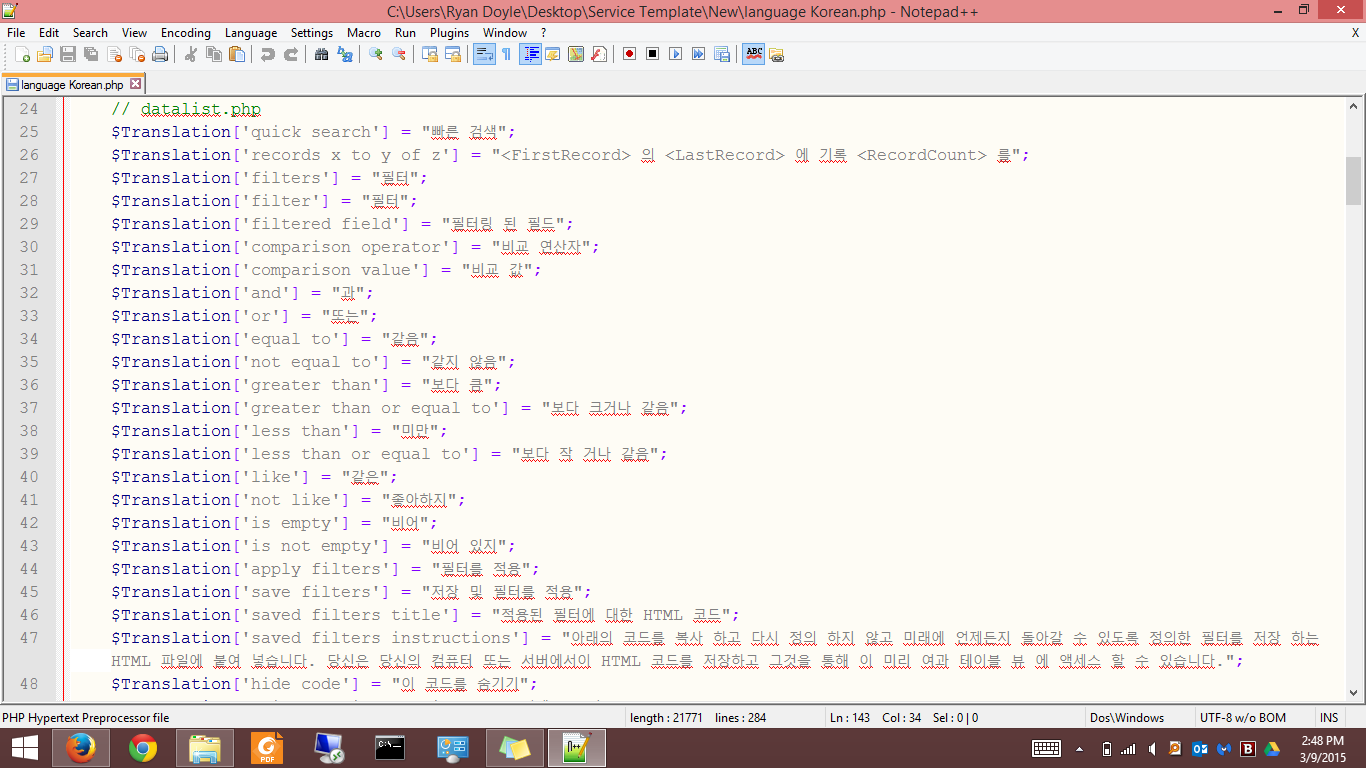Click UTF-8 w/o BOM encoding in status bar
Viewport: 1370px width, 776px height.
[1244, 718]
